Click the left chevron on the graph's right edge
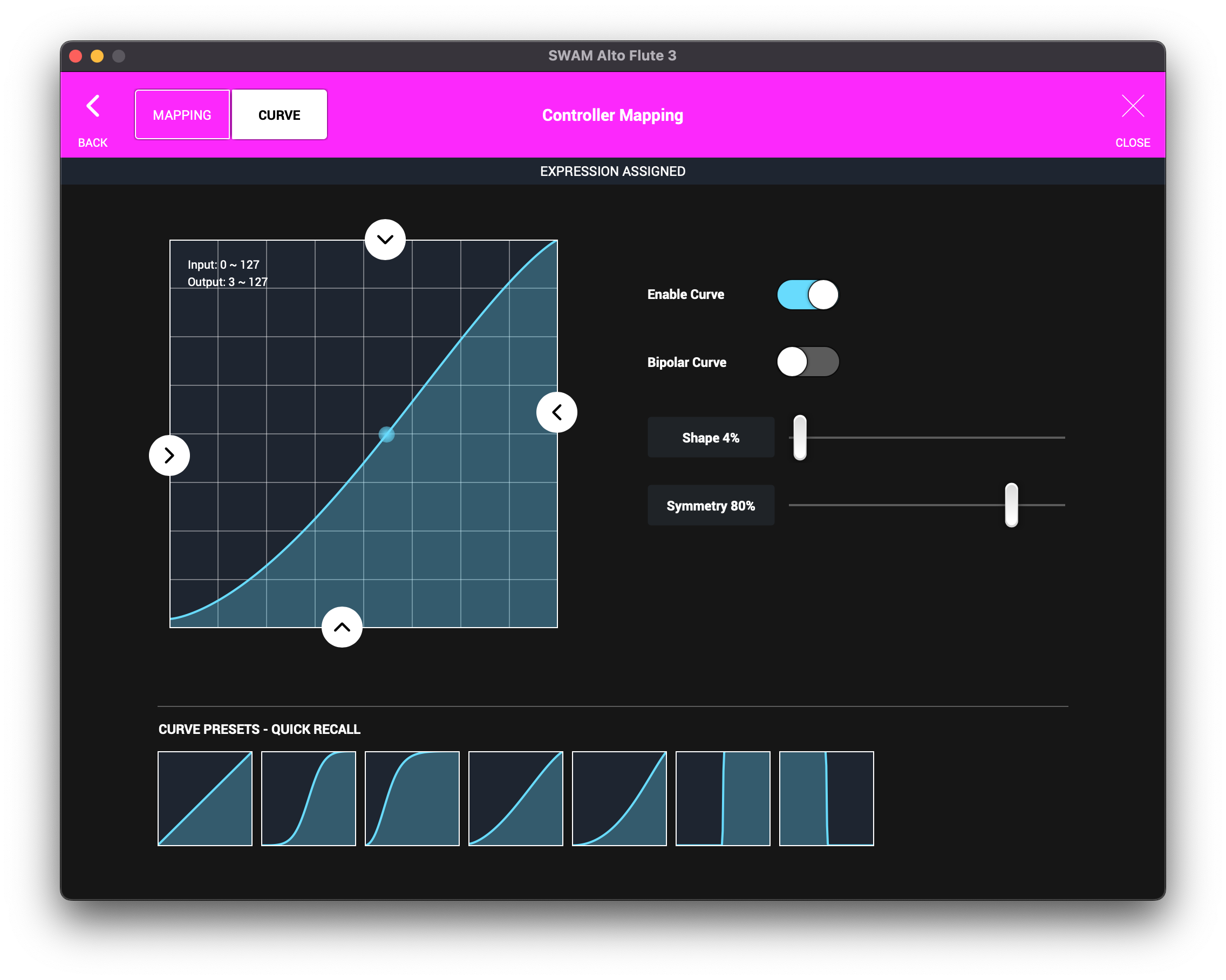This screenshot has width=1226, height=980. (556, 412)
